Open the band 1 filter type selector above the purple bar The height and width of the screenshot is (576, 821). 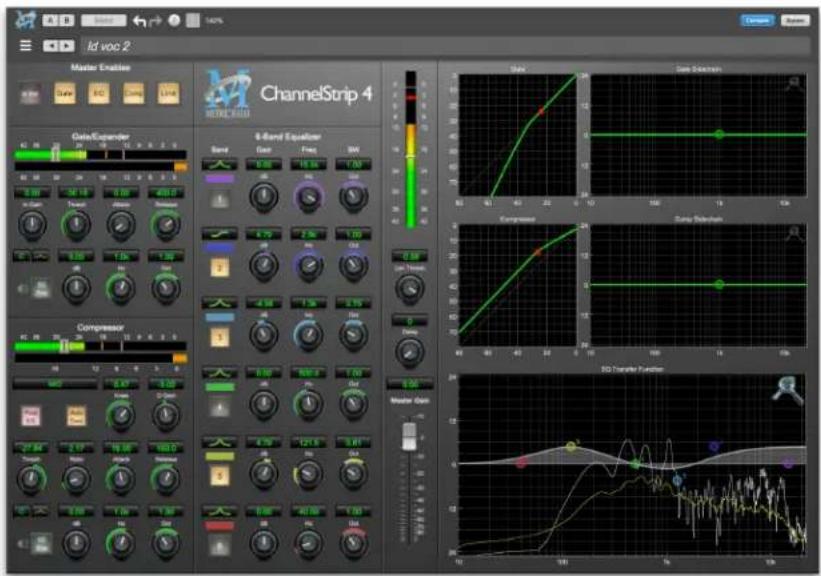[x=220, y=164]
